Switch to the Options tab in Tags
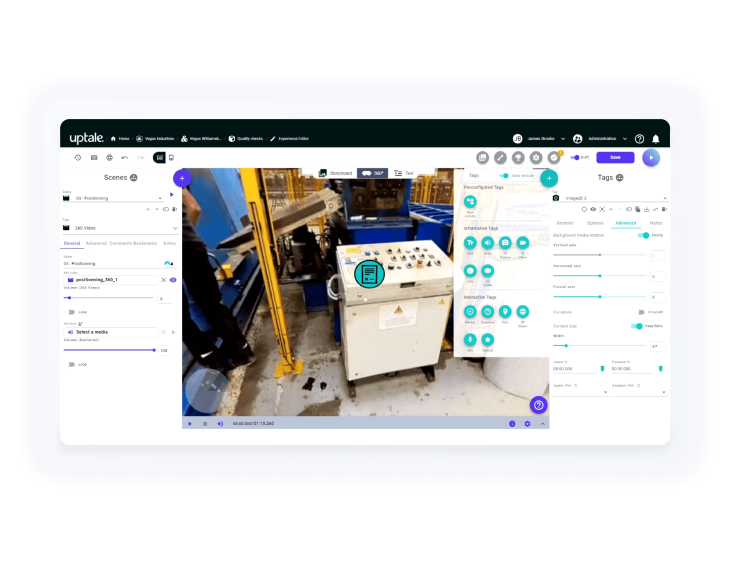Image resolution: width=734 pixels, height=564 pixels. click(x=595, y=223)
